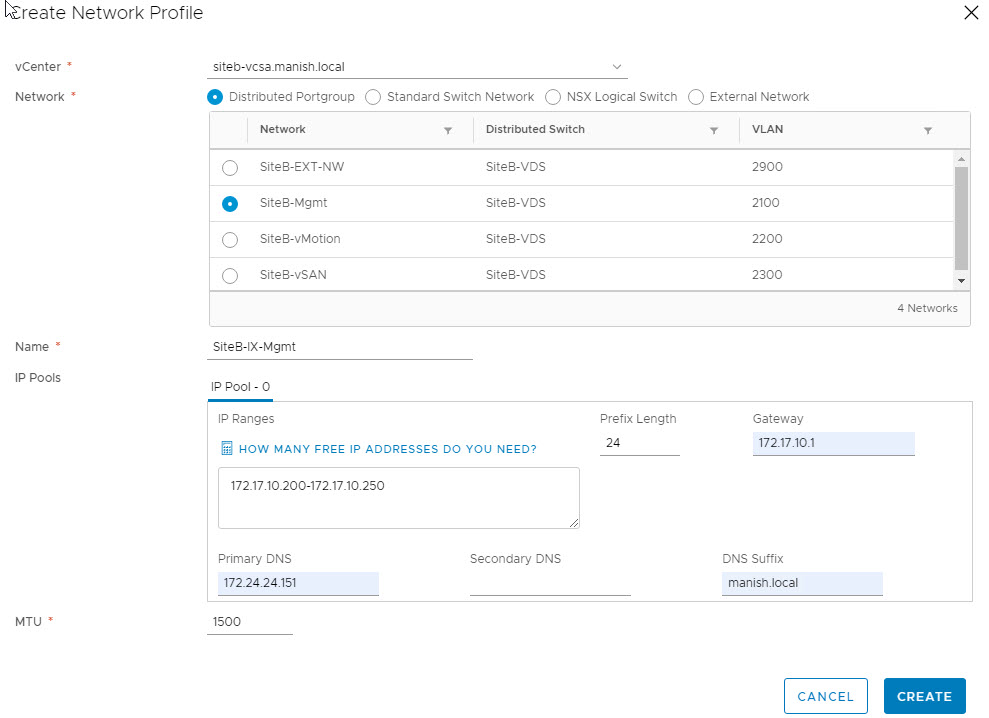Open the Network column filter icon

pos(447,130)
